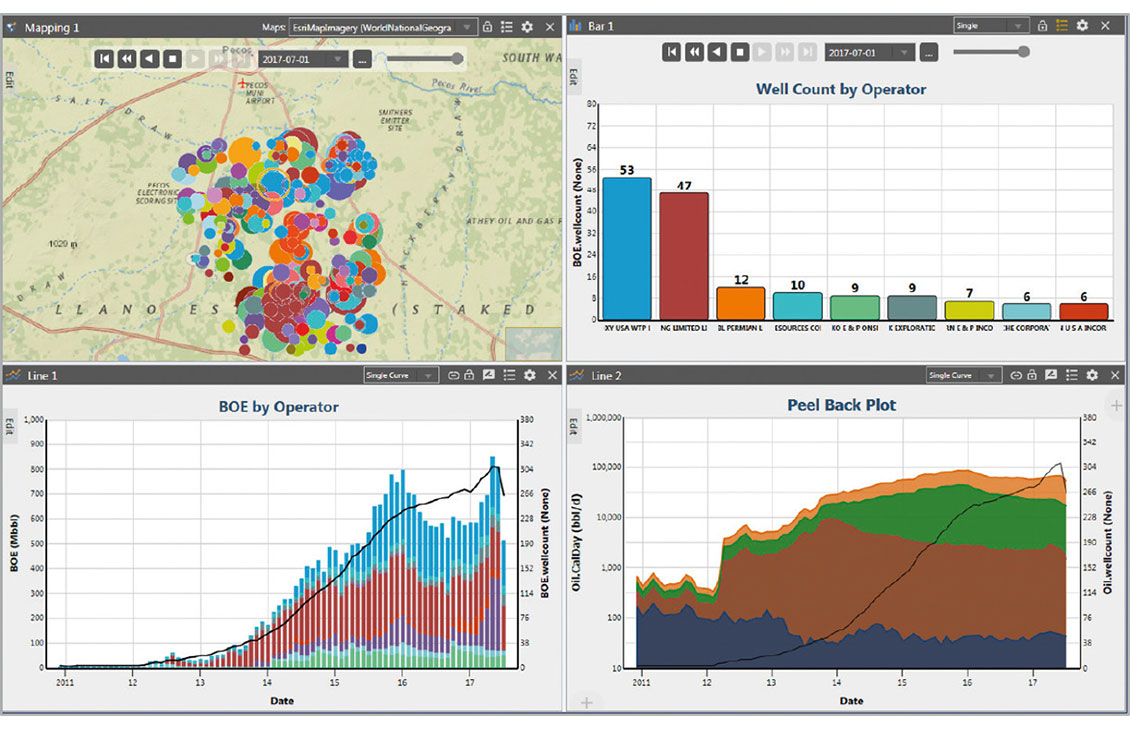This screenshot has height=730, width=1130.
Task: Click the Bar 1 chart icon
Action: tap(575, 26)
